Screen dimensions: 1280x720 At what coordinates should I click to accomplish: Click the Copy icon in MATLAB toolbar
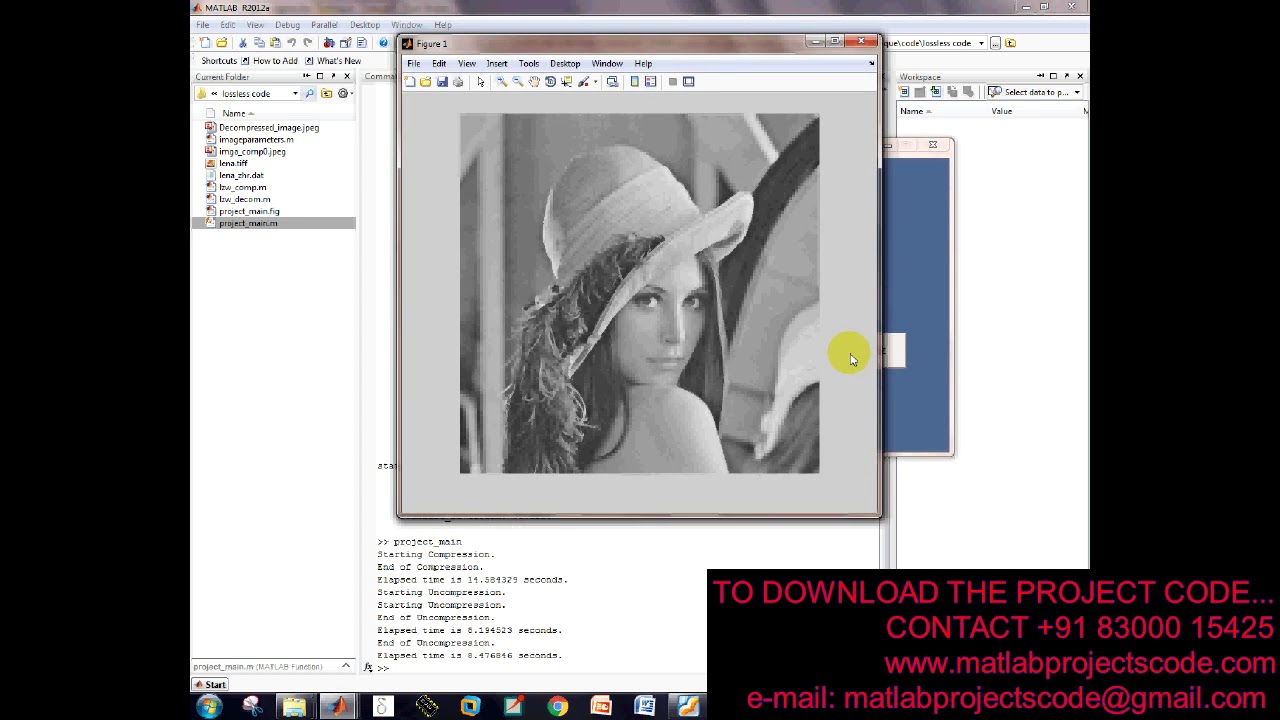259,42
